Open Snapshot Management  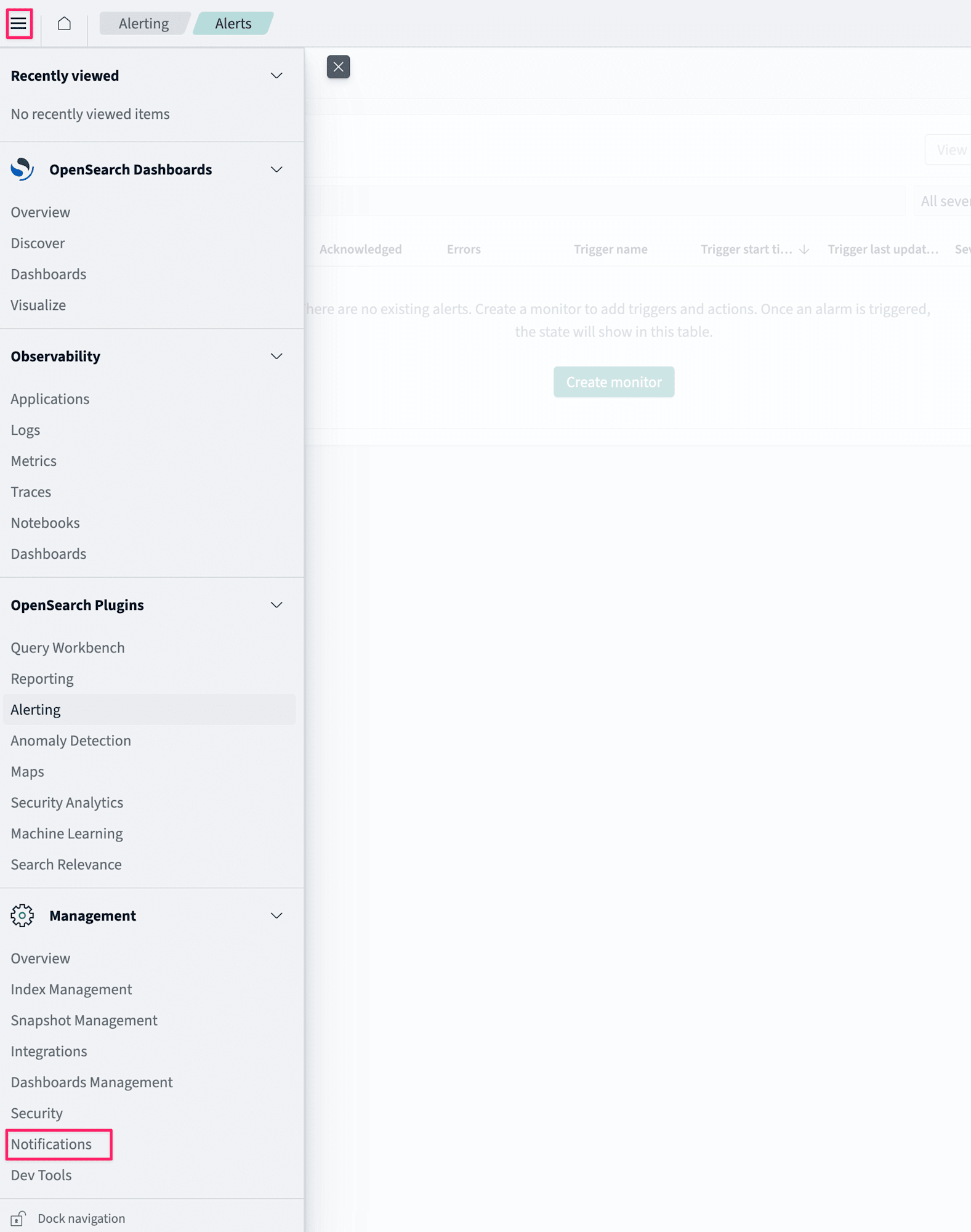[84, 1019]
